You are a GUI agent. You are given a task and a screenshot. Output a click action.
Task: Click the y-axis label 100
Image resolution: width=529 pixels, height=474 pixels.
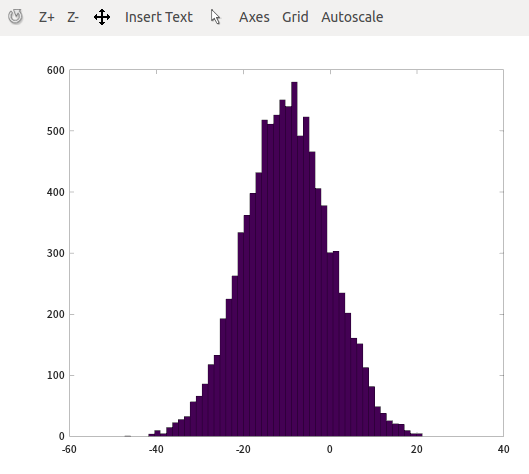tap(56, 375)
